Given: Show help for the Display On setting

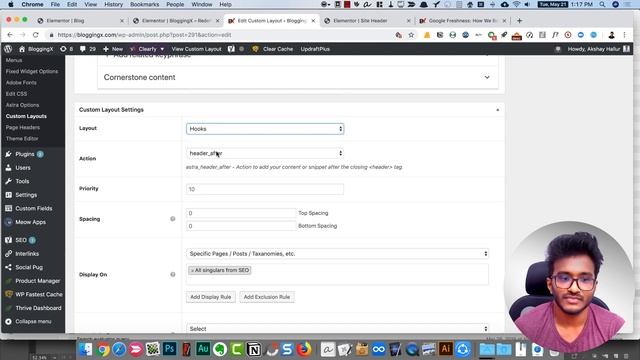Looking at the screenshot, I should pos(173,275).
